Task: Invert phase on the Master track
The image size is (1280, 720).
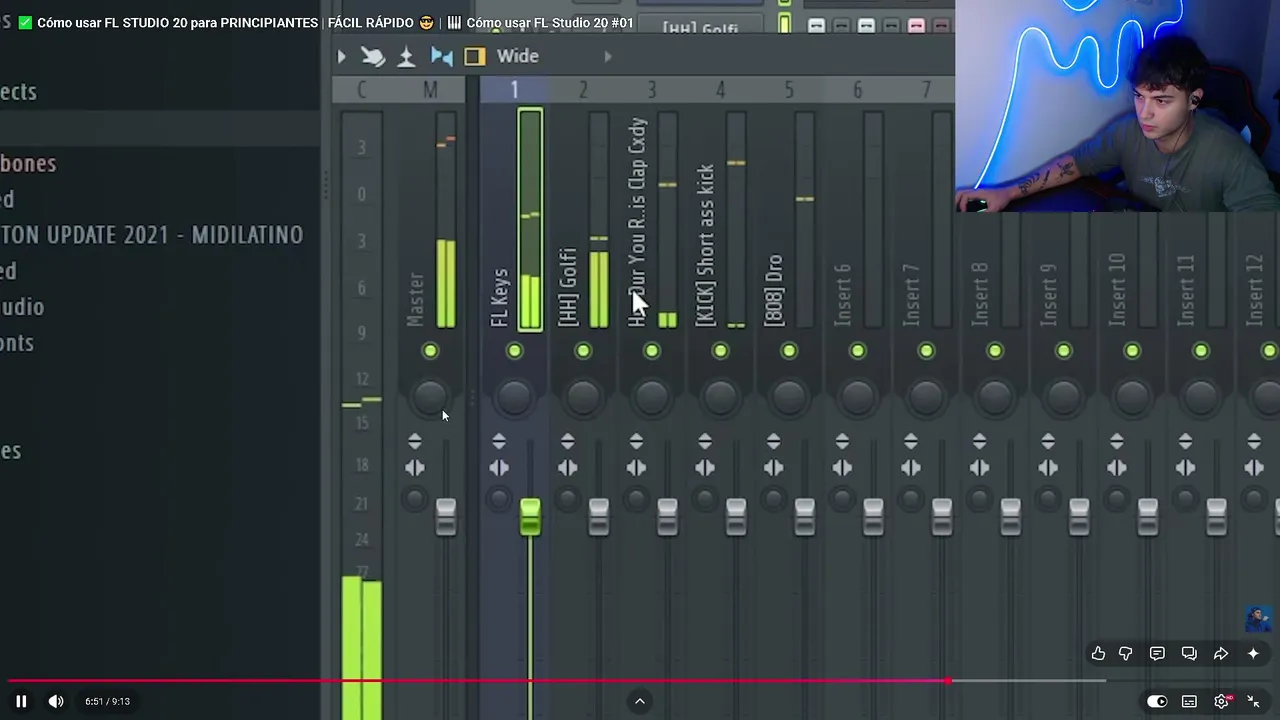Action: pos(415,441)
